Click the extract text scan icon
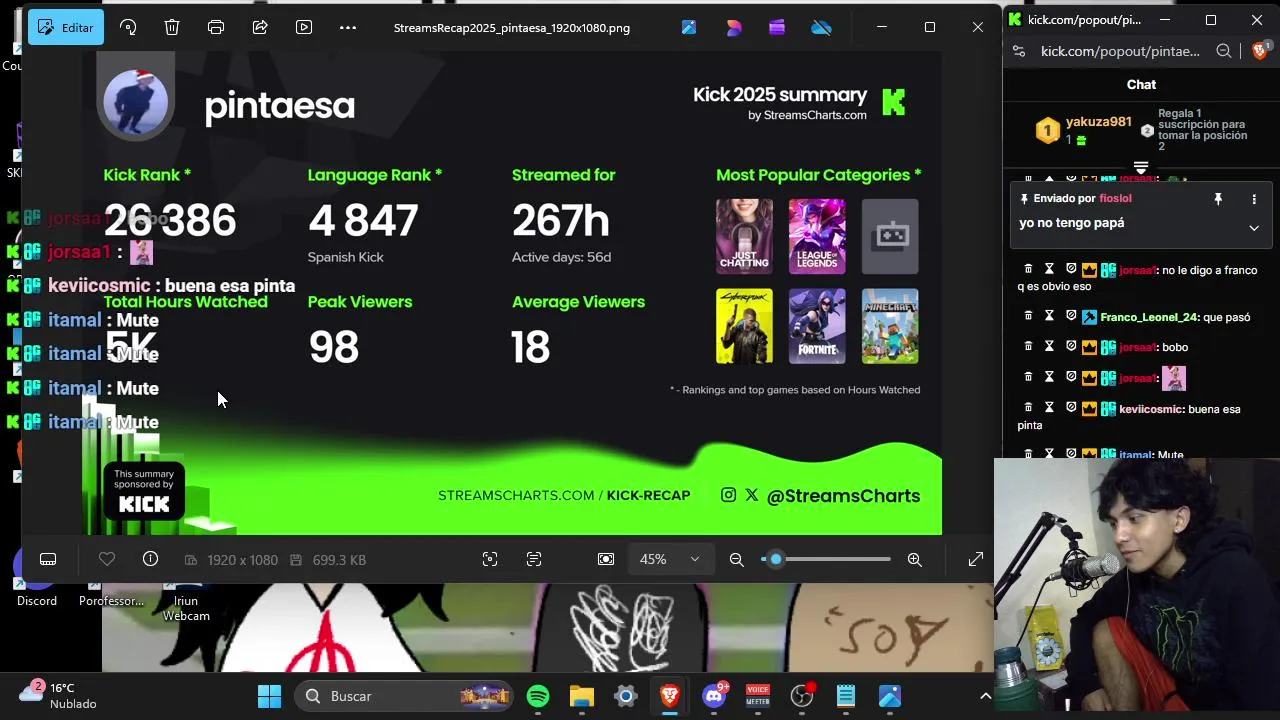Image resolution: width=1280 pixels, height=720 pixels. pos(534,559)
